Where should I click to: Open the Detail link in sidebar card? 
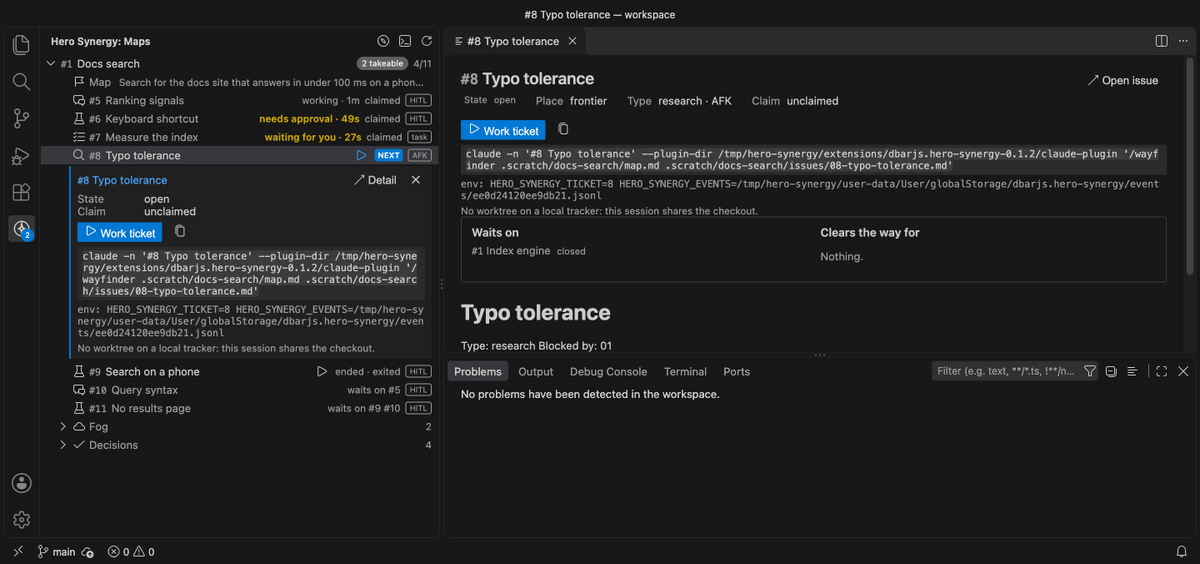click(x=375, y=180)
